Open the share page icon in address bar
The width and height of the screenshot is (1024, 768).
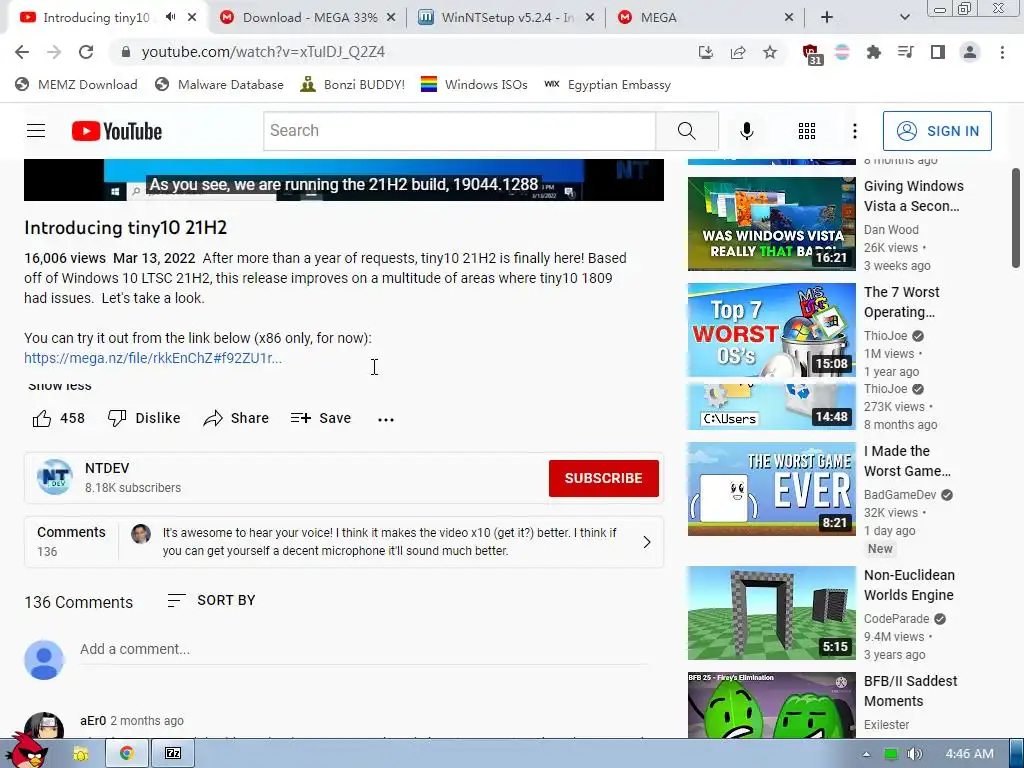coord(738,52)
